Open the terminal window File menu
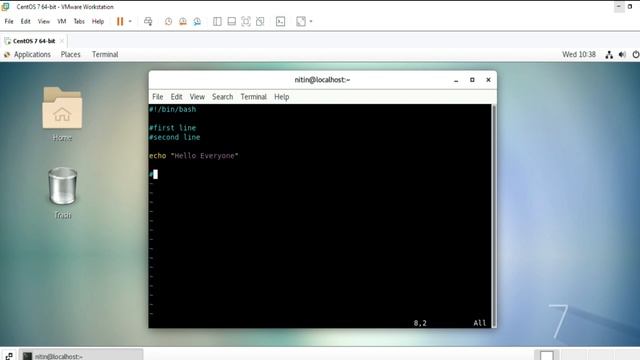This screenshot has width=640, height=360. coord(158,97)
